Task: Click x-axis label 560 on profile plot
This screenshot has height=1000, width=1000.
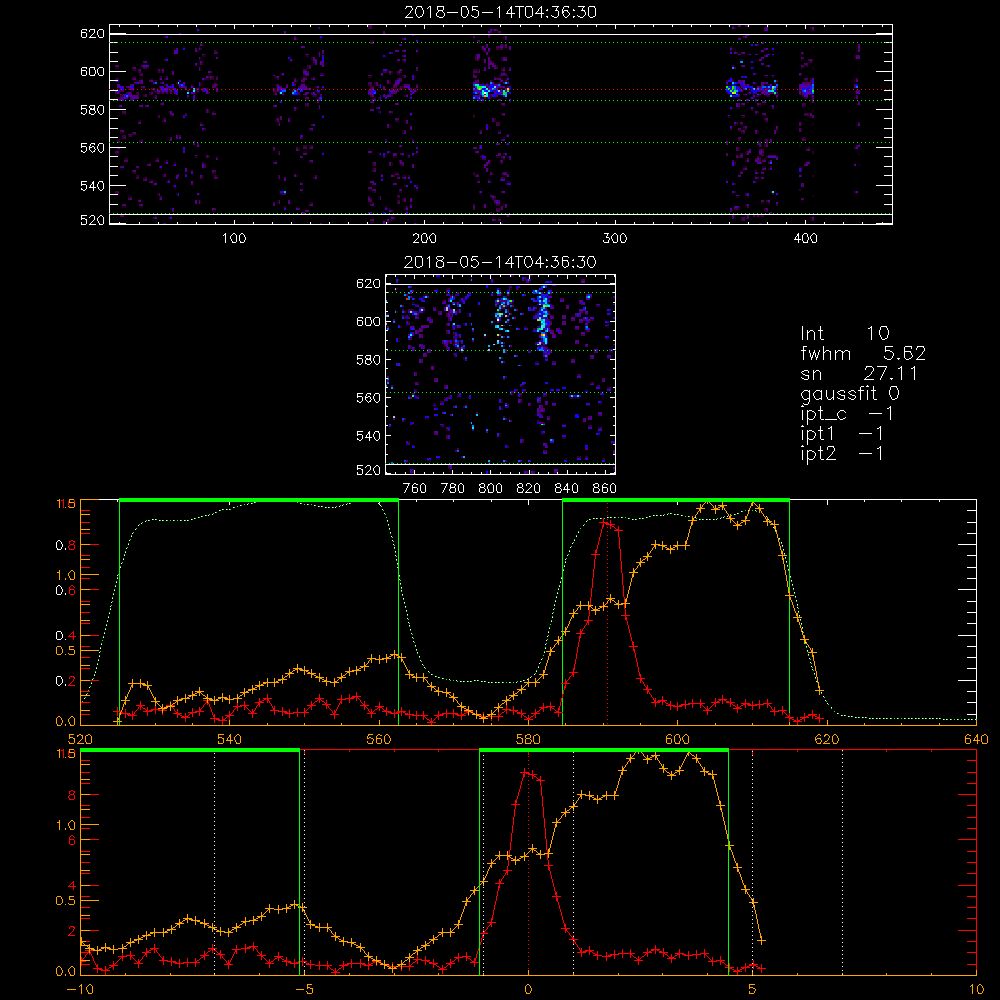Action: 379,739
